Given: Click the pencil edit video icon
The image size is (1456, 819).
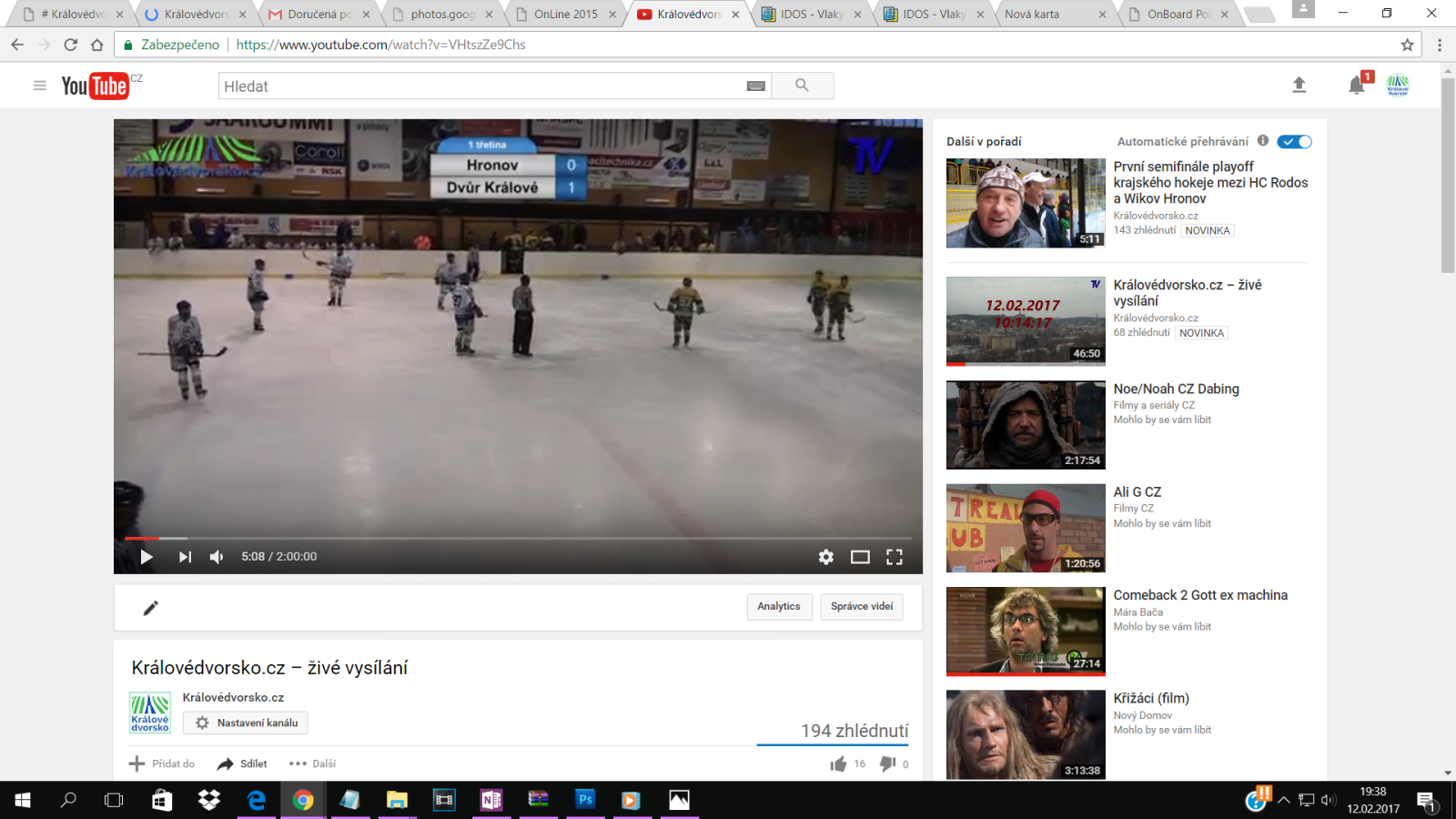Looking at the screenshot, I should click(151, 608).
